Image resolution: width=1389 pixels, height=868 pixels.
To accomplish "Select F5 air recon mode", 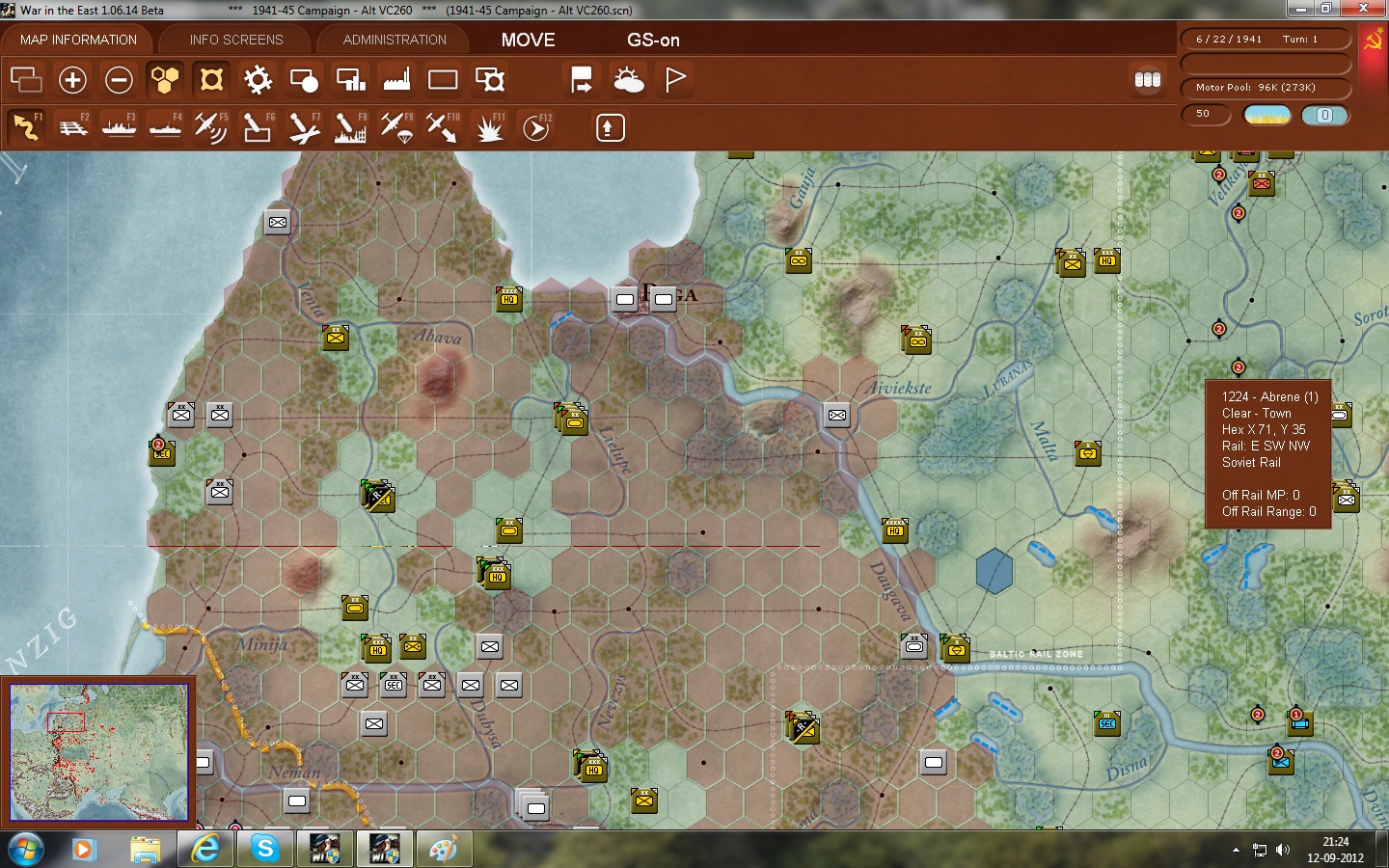I will (x=211, y=127).
